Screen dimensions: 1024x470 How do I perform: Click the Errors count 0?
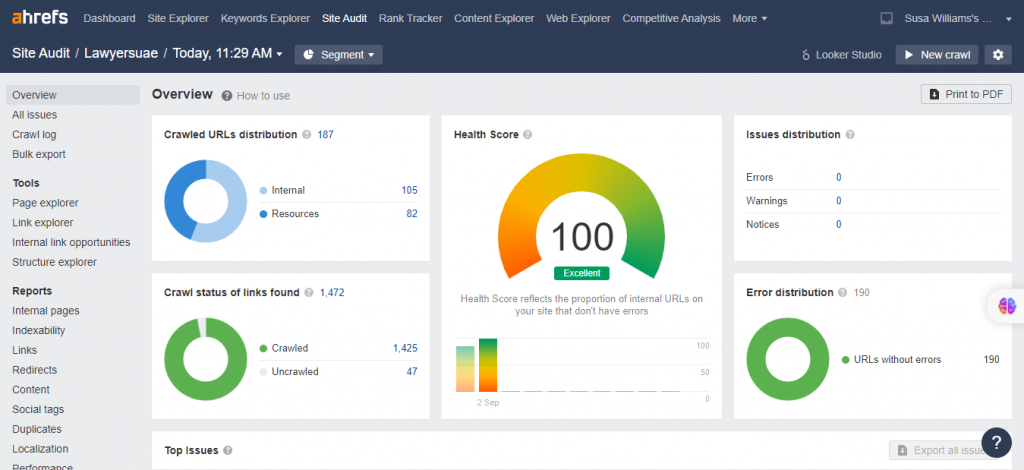(x=839, y=178)
